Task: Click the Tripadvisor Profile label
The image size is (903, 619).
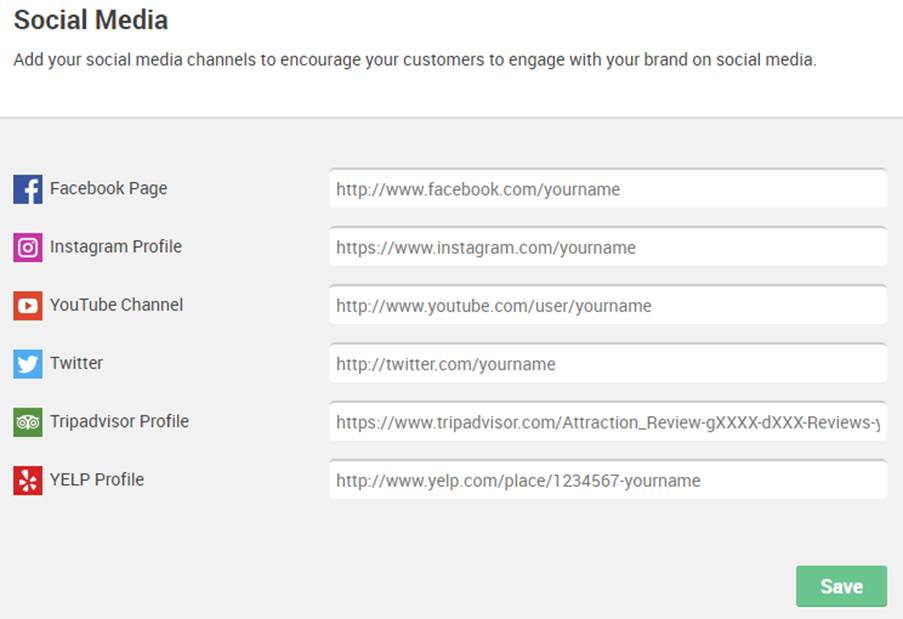Action: coord(119,421)
